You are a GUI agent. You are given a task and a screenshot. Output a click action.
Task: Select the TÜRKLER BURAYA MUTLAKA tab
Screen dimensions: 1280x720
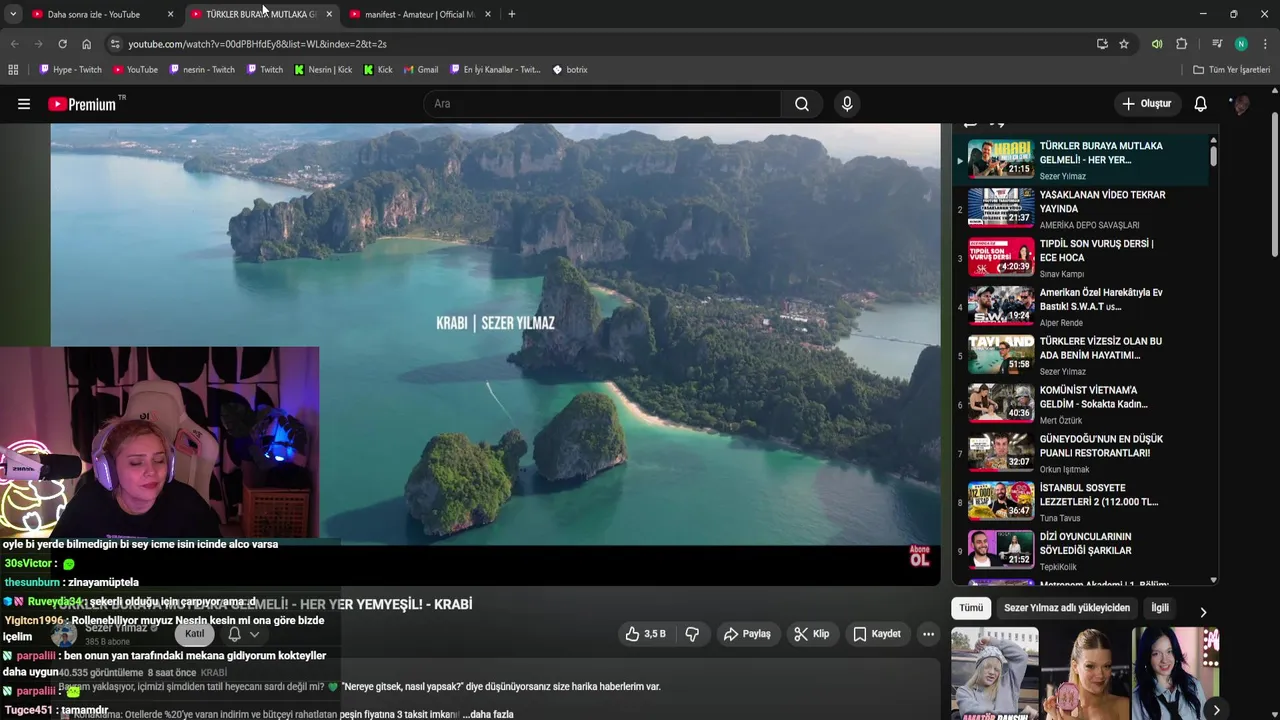tap(261, 14)
